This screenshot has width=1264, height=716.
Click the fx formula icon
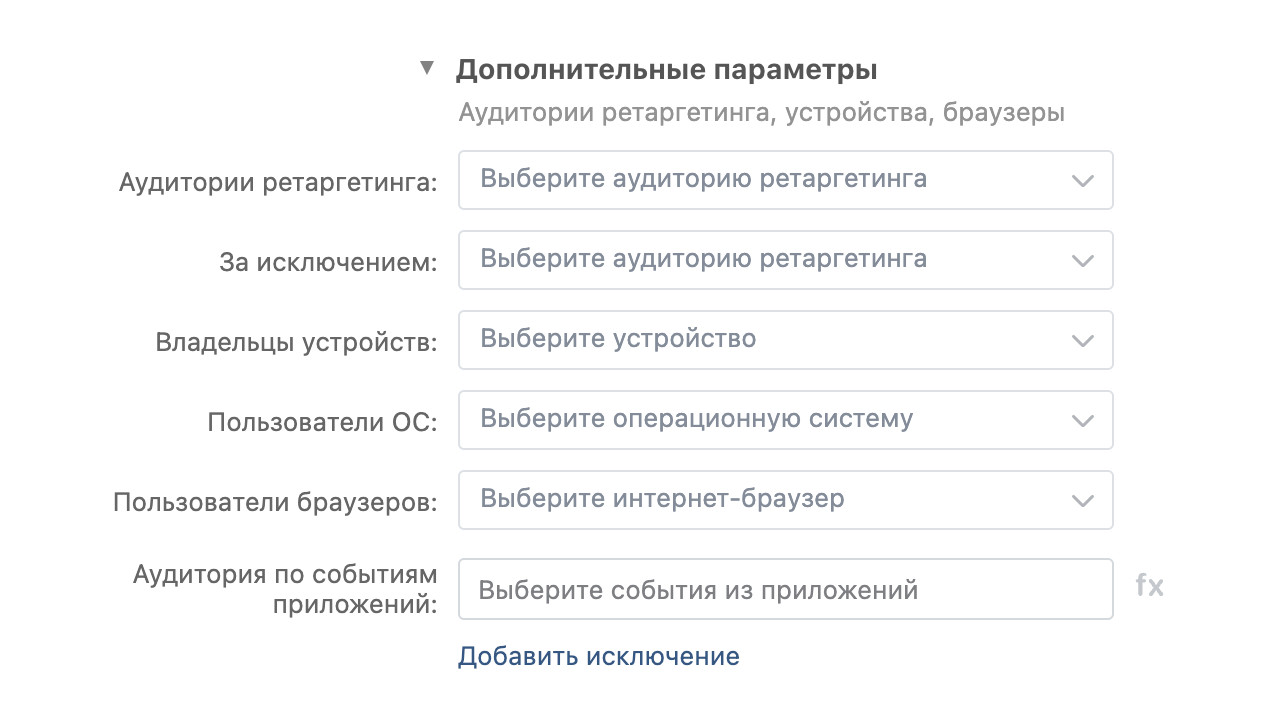(1149, 586)
